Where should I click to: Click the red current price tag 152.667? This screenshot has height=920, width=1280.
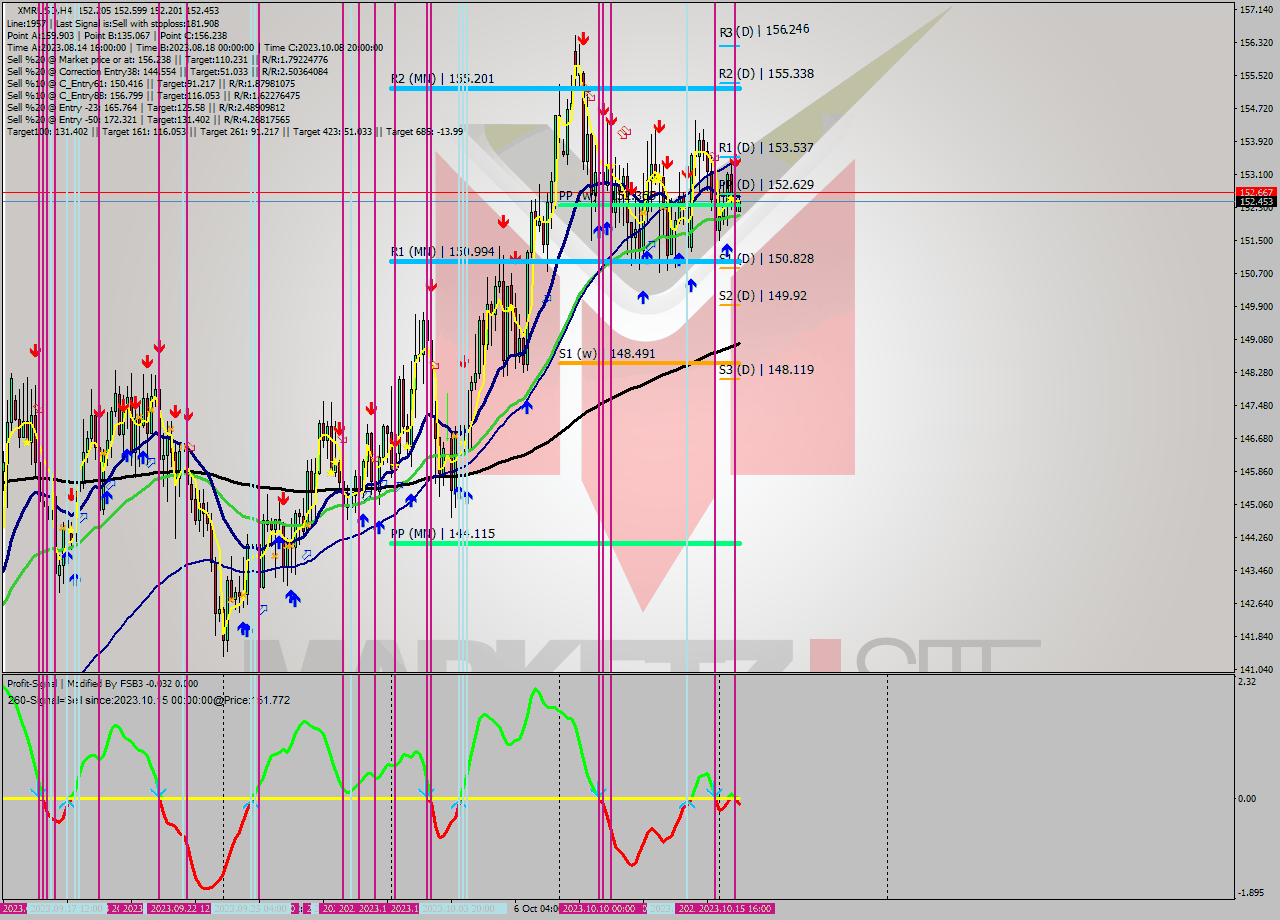[x=1255, y=192]
